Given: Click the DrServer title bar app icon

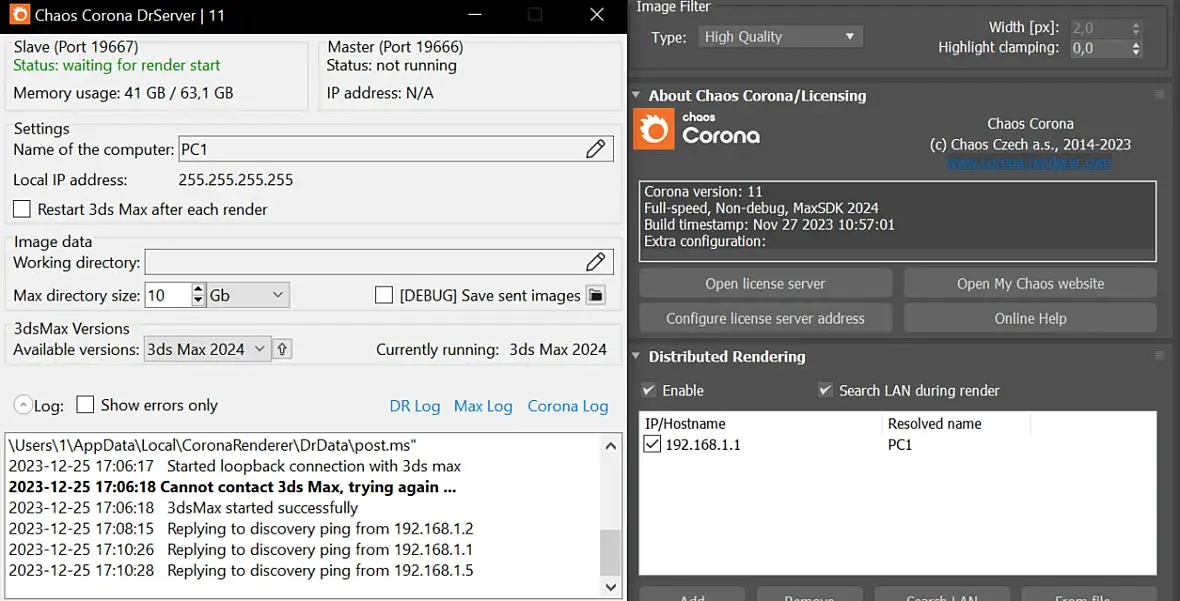Looking at the screenshot, I should click(x=18, y=15).
